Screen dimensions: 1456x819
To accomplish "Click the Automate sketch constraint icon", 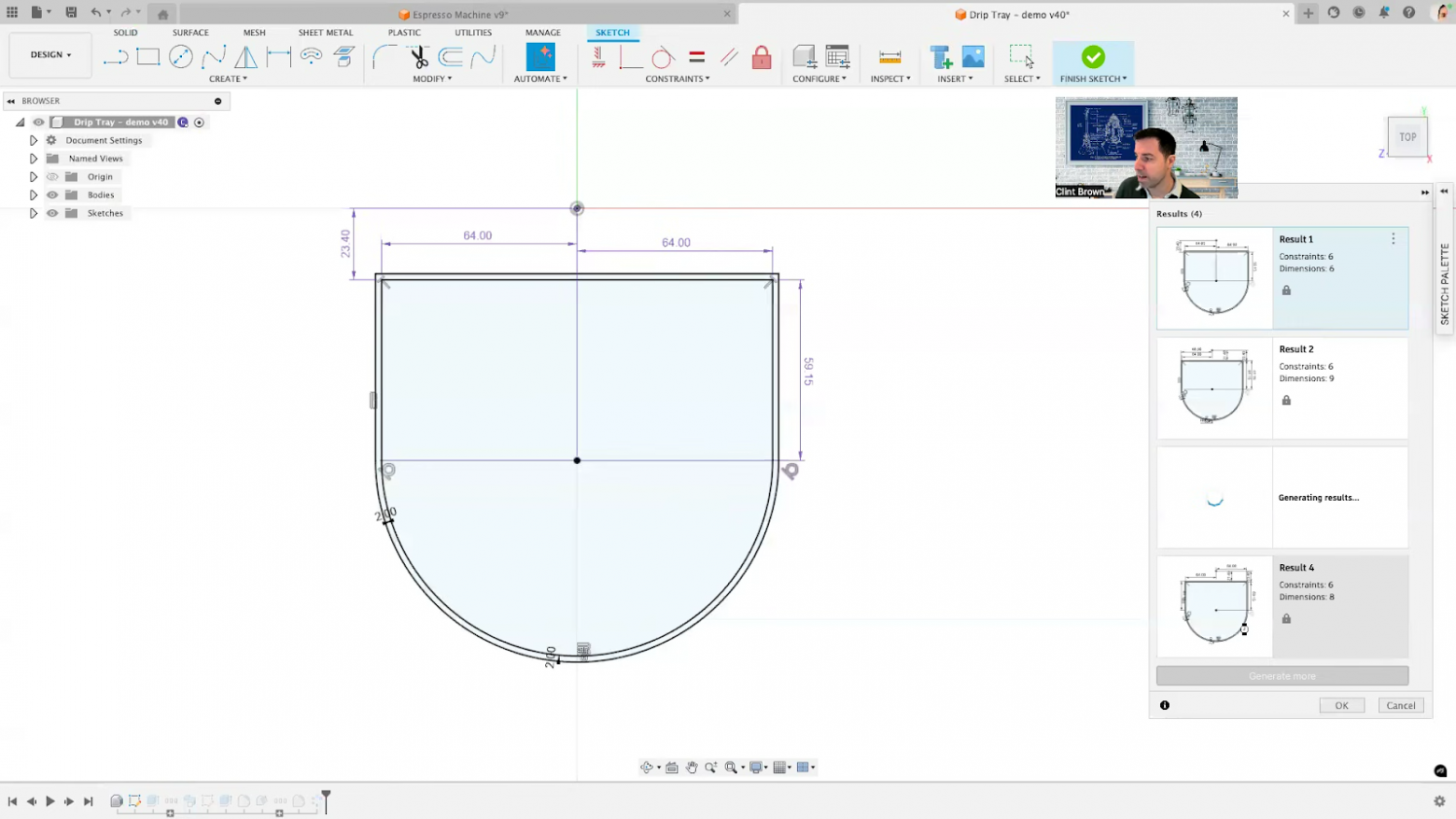I will [x=540, y=57].
